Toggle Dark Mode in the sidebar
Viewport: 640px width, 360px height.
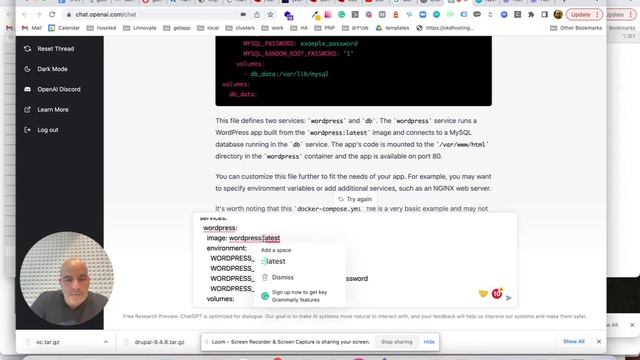[52, 69]
